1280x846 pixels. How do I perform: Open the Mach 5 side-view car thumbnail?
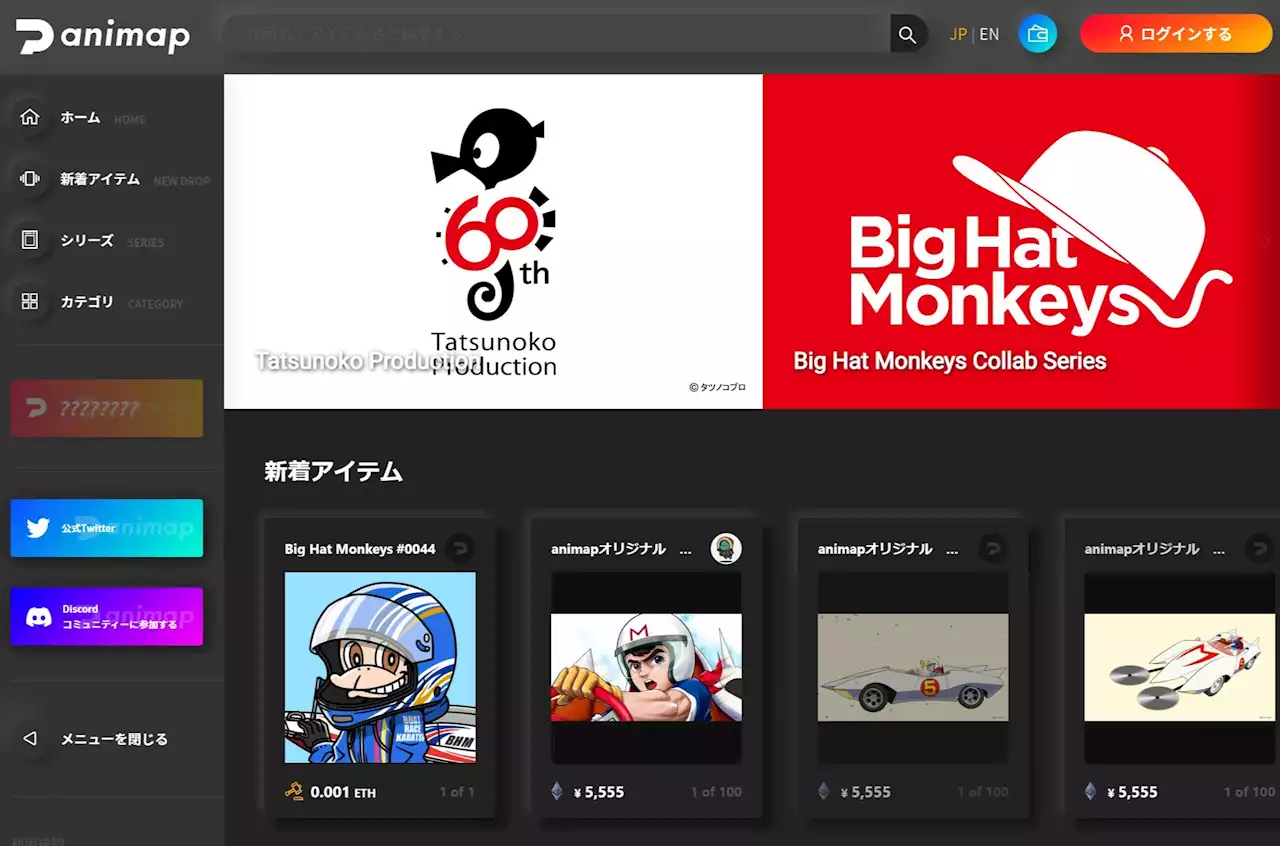913,667
